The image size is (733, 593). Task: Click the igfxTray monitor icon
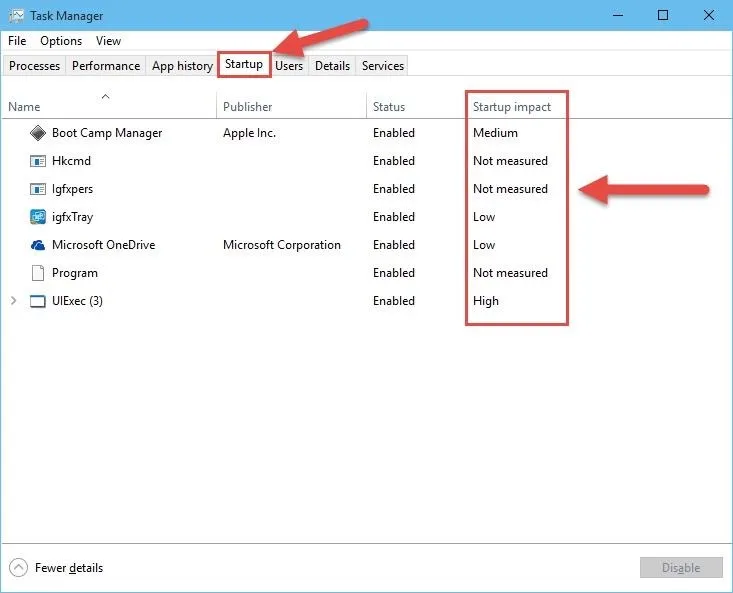(38, 217)
